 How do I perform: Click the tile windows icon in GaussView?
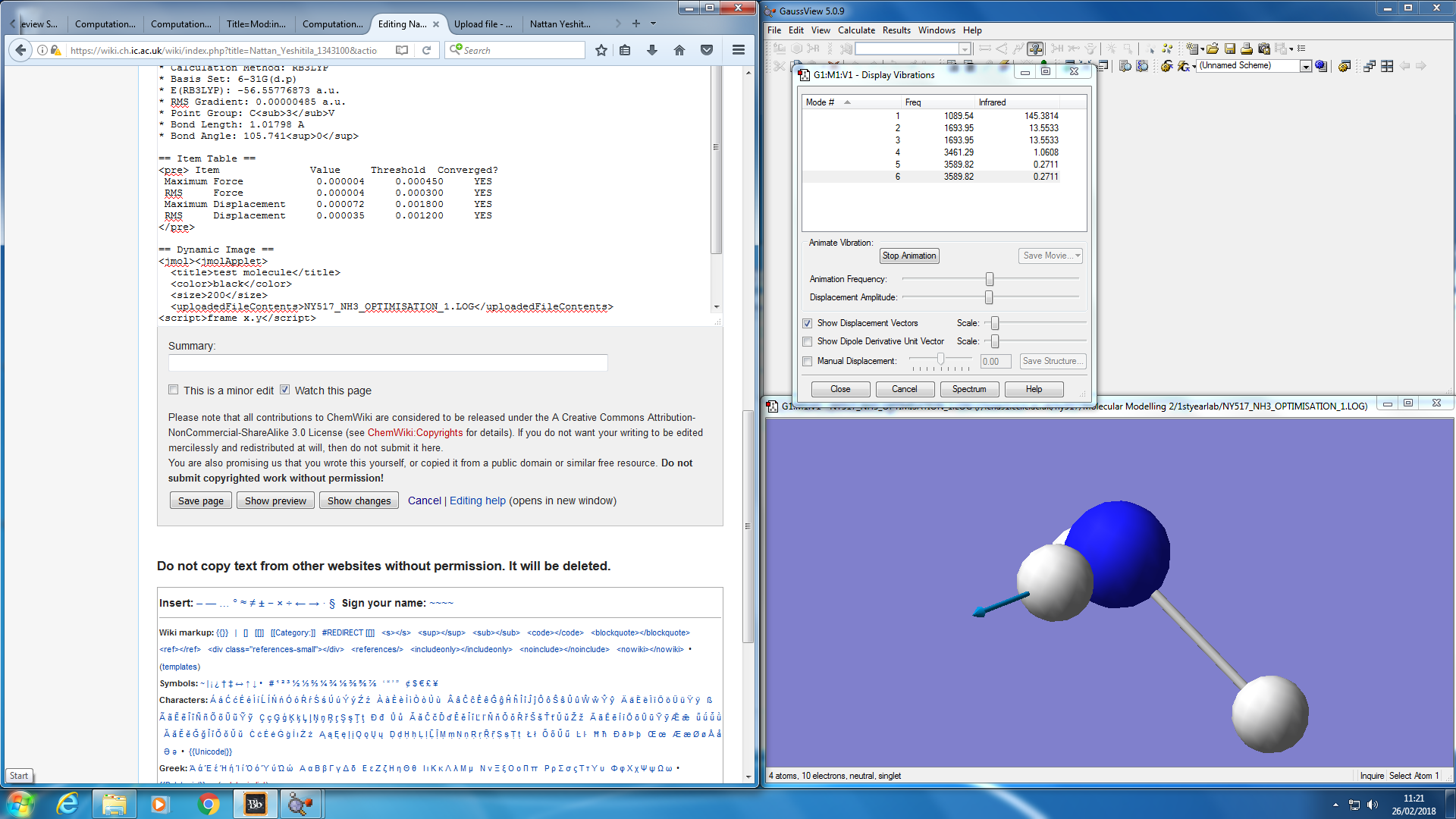point(1387,66)
